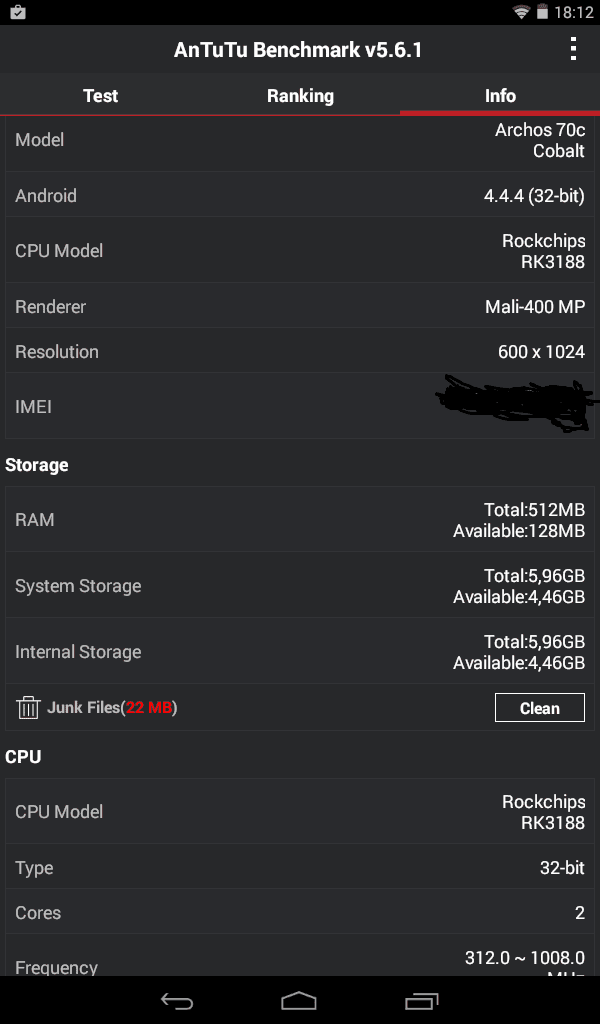Tap the Resolution 600 x 1024 row

(300, 351)
